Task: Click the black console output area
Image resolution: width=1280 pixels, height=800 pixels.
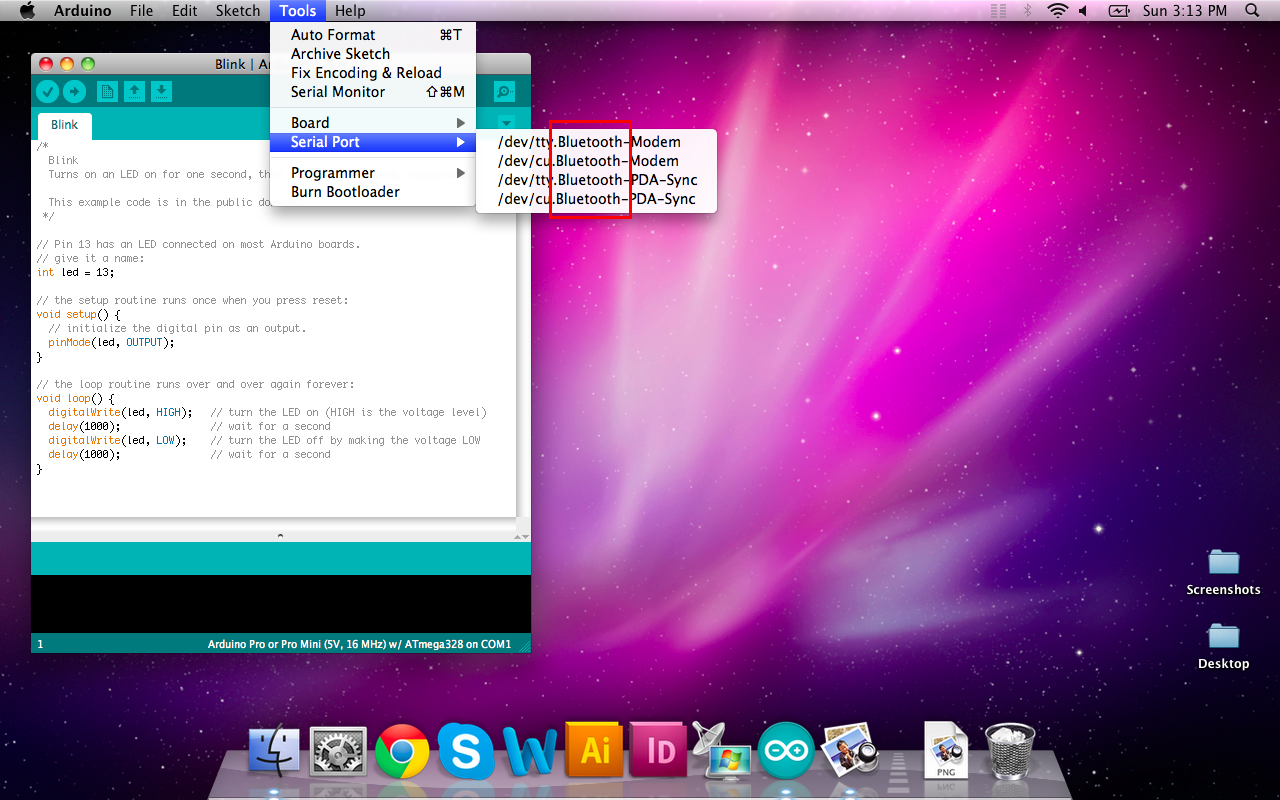Action: 281,604
